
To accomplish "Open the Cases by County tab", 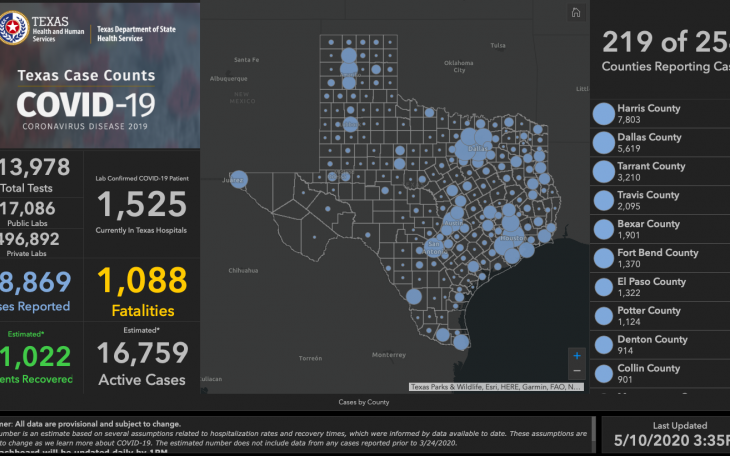I will (363, 402).
